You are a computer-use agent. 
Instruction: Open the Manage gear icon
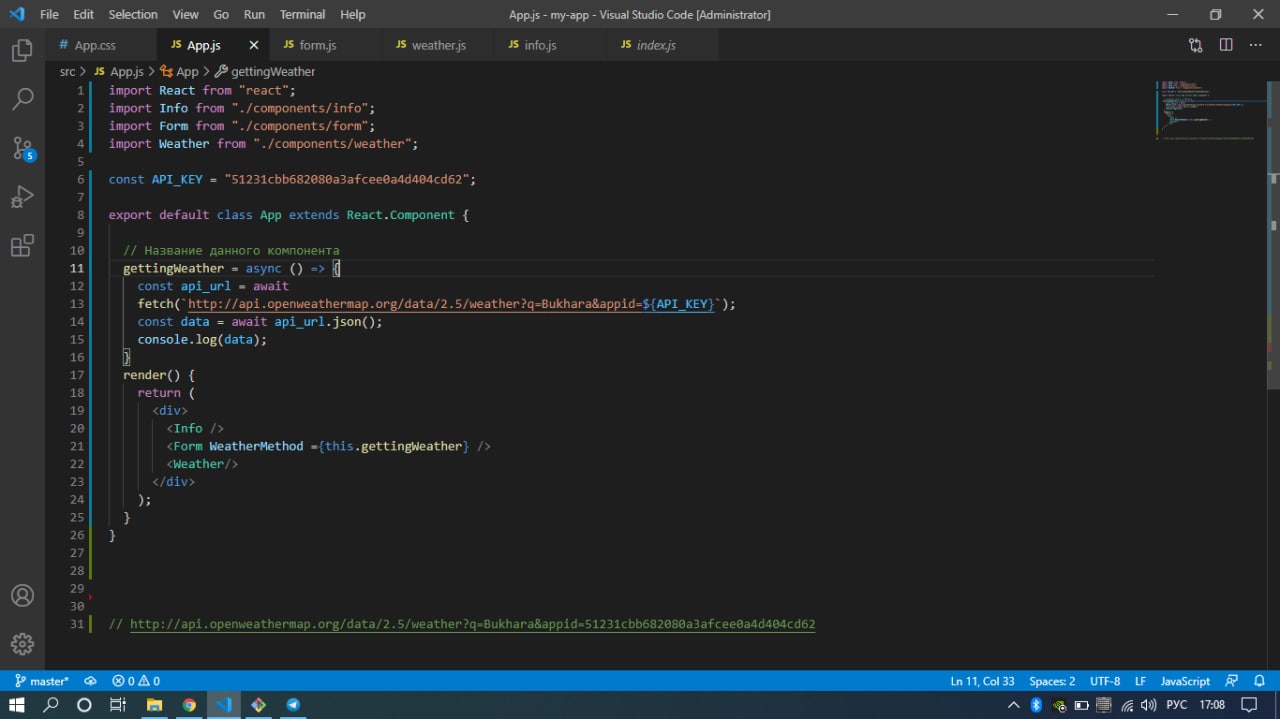pyautogui.click(x=22, y=643)
